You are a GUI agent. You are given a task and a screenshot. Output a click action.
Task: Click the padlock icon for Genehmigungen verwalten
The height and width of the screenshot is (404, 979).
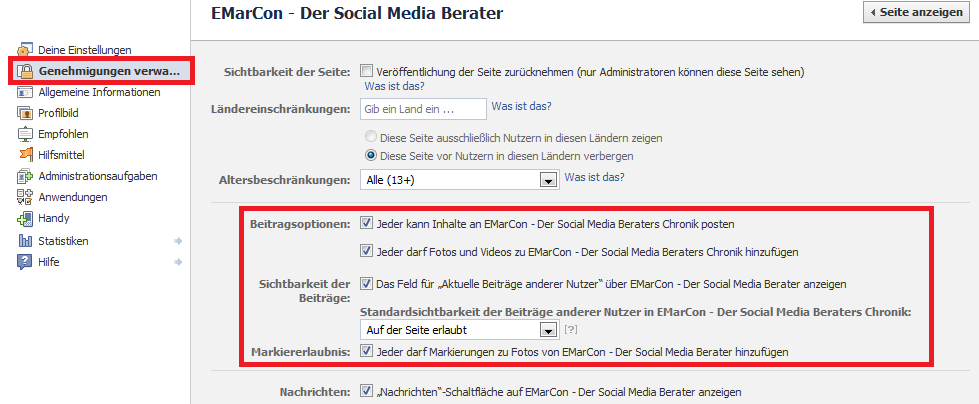(24, 71)
